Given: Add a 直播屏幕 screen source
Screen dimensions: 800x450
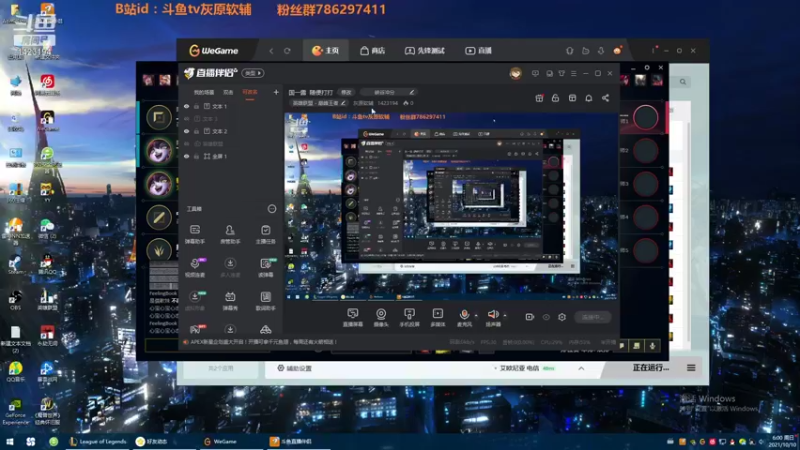Looking at the screenshot, I should point(353,317).
